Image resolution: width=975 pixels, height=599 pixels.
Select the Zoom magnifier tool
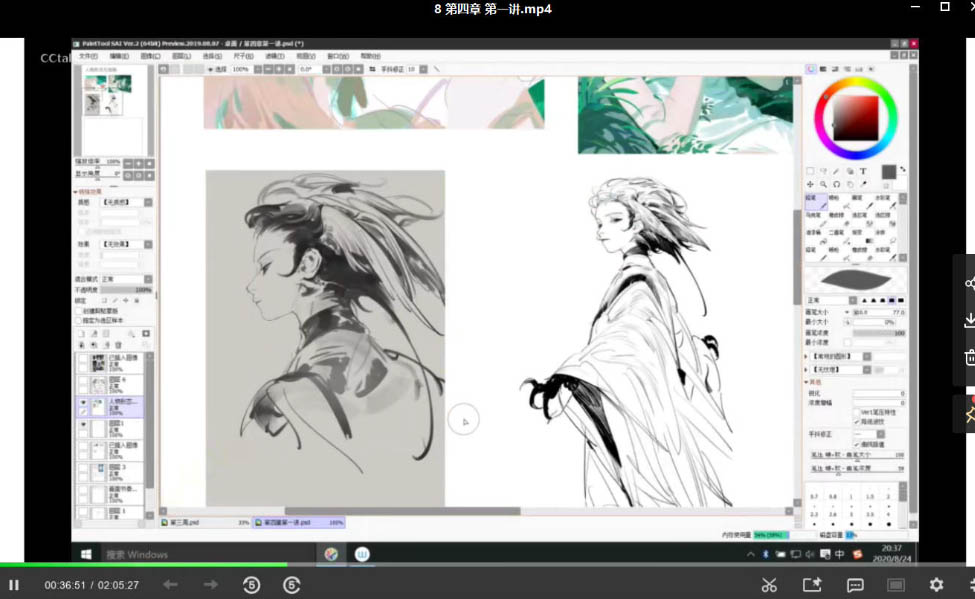[x=823, y=185]
